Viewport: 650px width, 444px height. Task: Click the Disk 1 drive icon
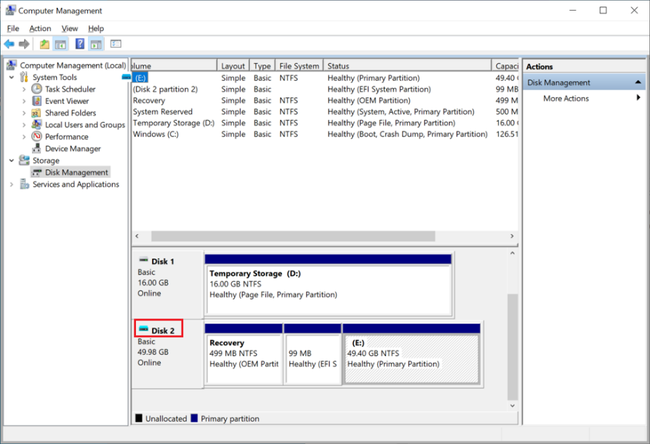click(x=143, y=260)
